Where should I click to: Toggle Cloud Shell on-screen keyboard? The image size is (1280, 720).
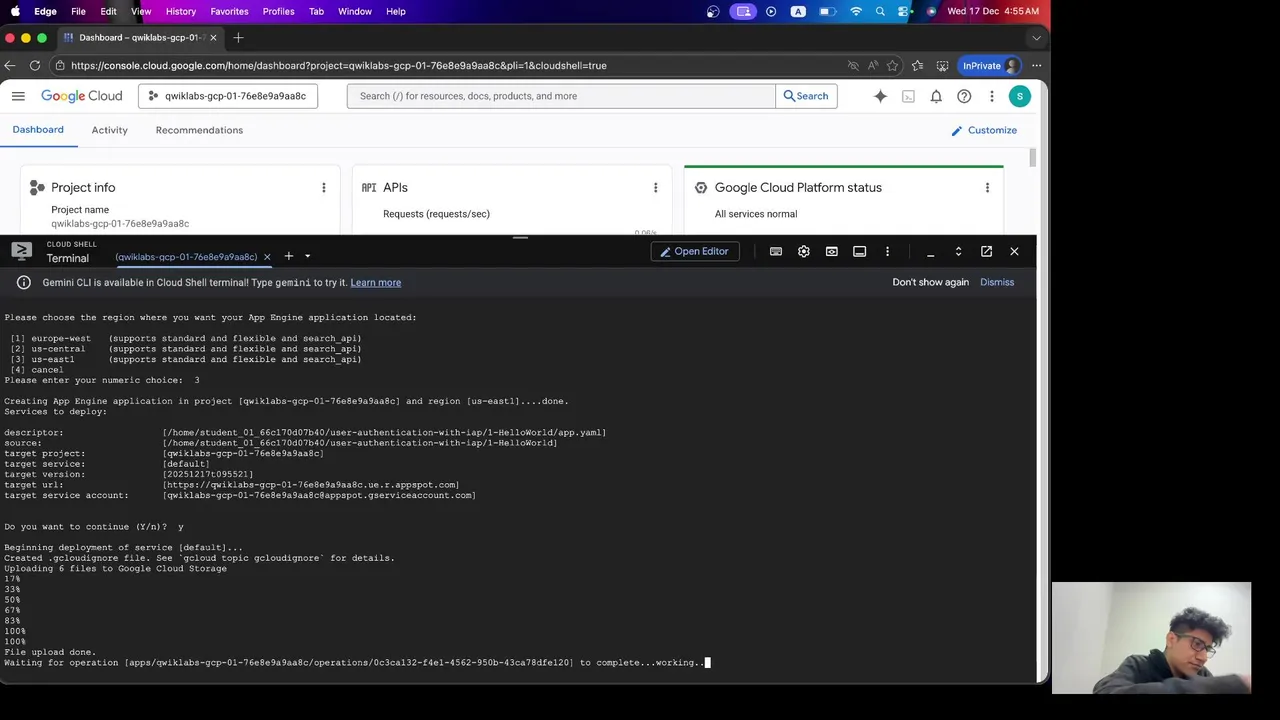coord(775,251)
